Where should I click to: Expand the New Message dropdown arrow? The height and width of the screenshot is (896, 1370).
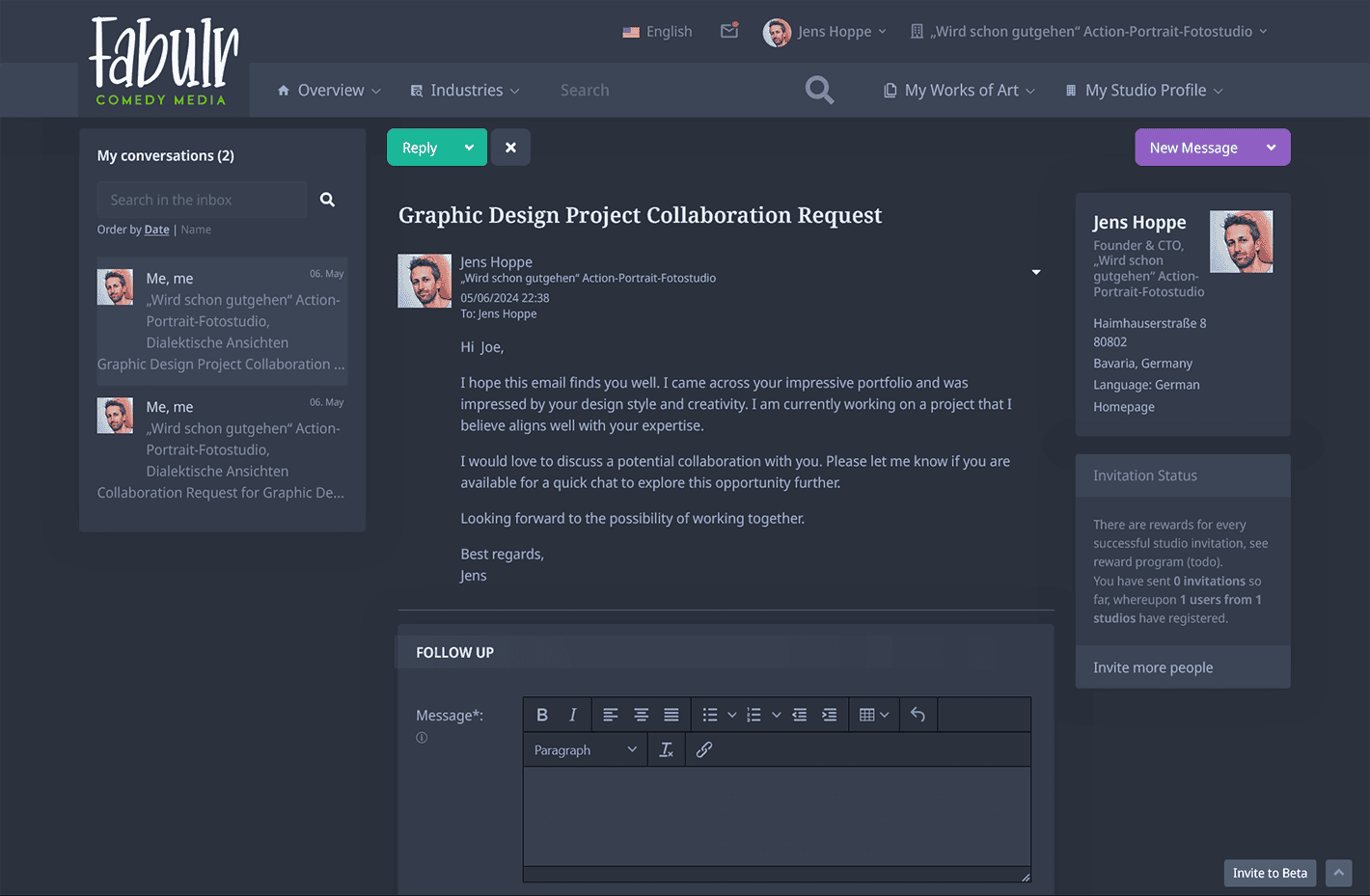click(1271, 148)
